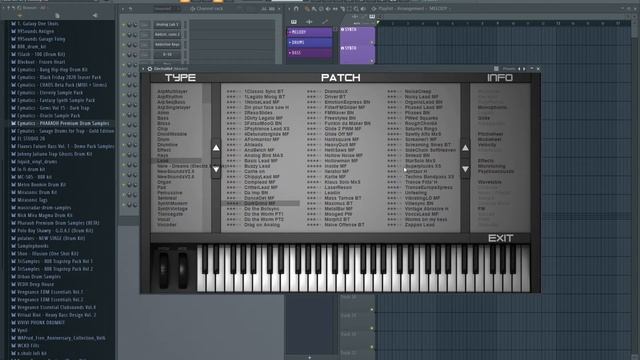Click the speaker icon in browser toolbar
Screen dimensions: 640x360
point(95,16)
